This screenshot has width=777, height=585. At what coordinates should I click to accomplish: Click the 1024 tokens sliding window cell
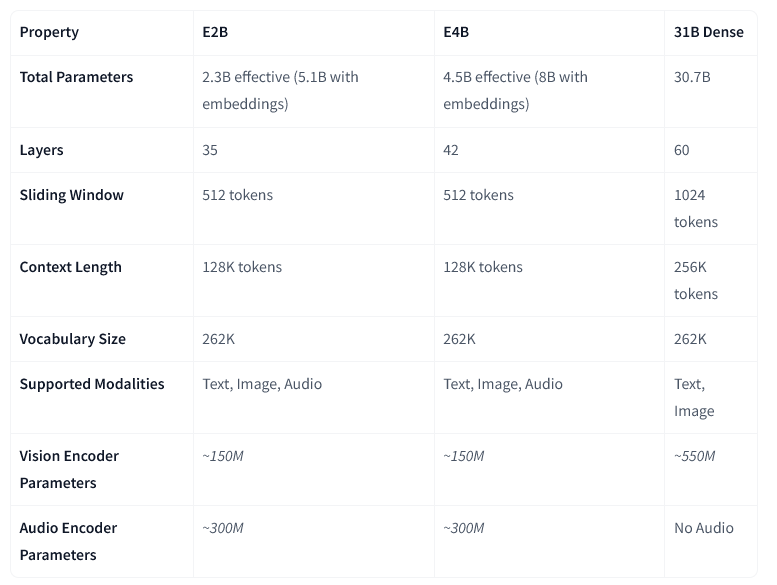click(695, 208)
